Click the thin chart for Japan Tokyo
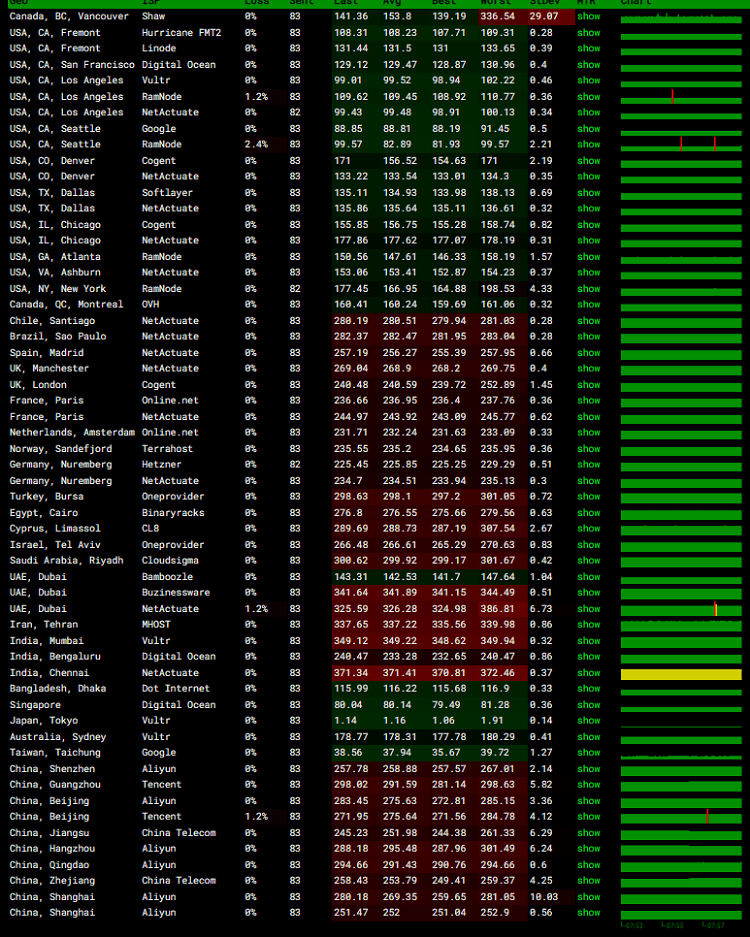The height and width of the screenshot is (937, 750). click(681, 726)
